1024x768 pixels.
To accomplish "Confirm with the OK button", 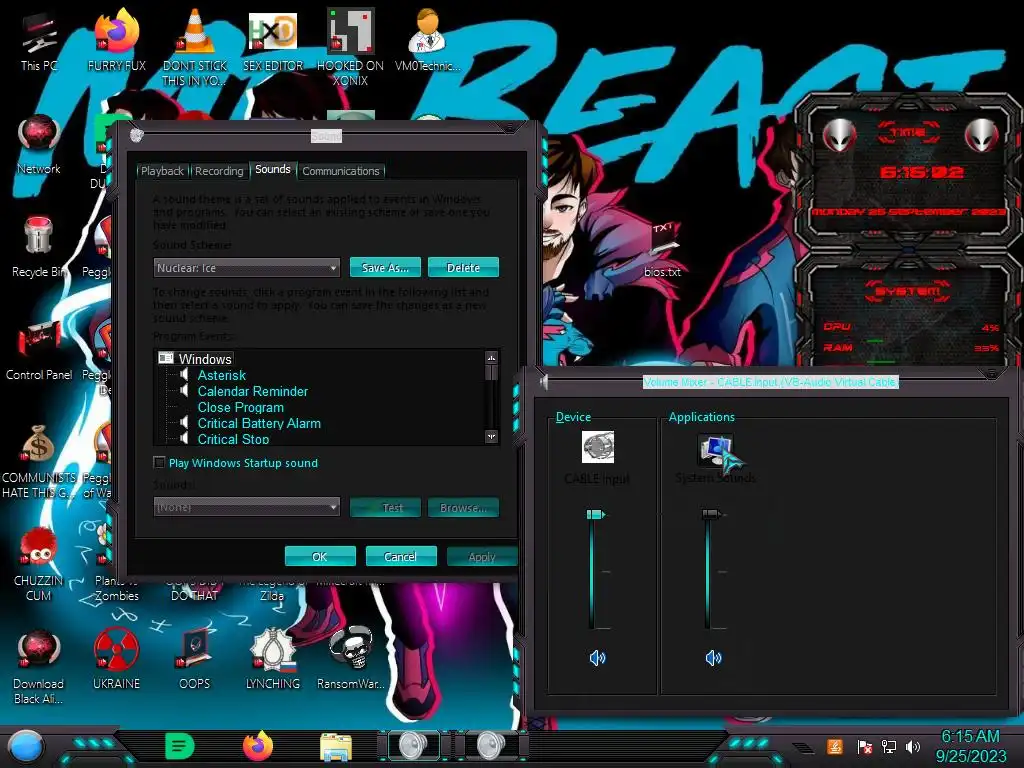I will coord(320,556).
